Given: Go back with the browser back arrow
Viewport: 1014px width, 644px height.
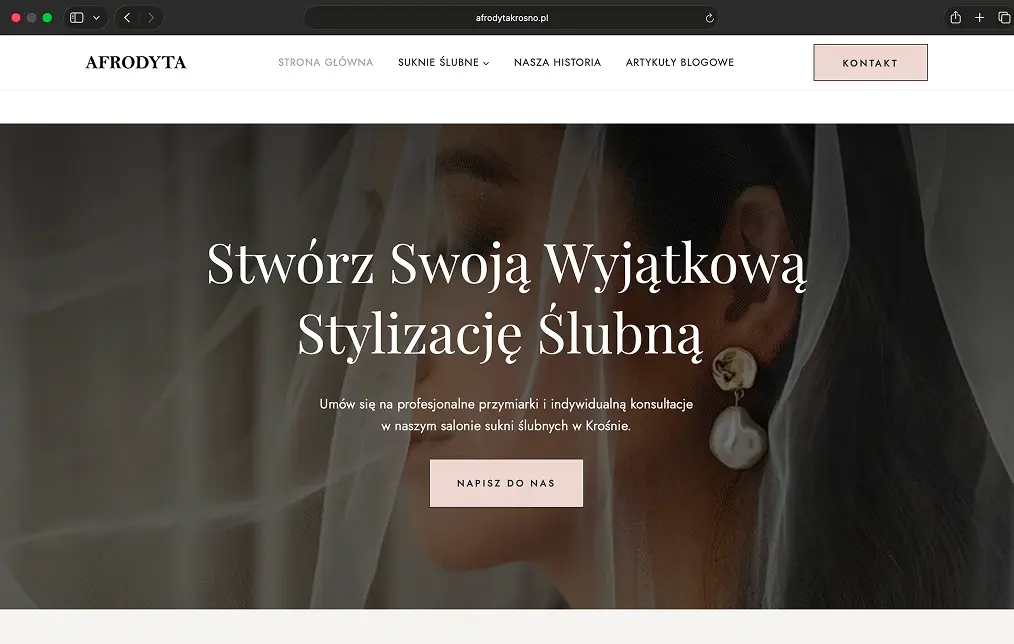Looking at the screenshot, I should [x=127, y=17].
